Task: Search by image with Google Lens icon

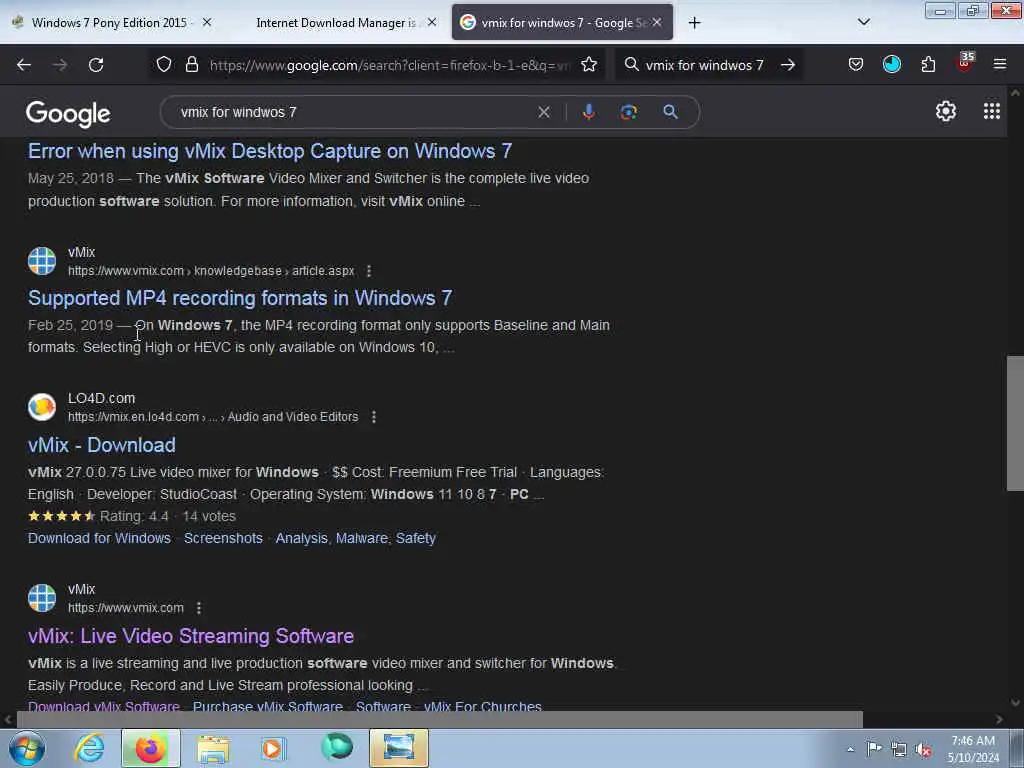Action: (628, 112)
